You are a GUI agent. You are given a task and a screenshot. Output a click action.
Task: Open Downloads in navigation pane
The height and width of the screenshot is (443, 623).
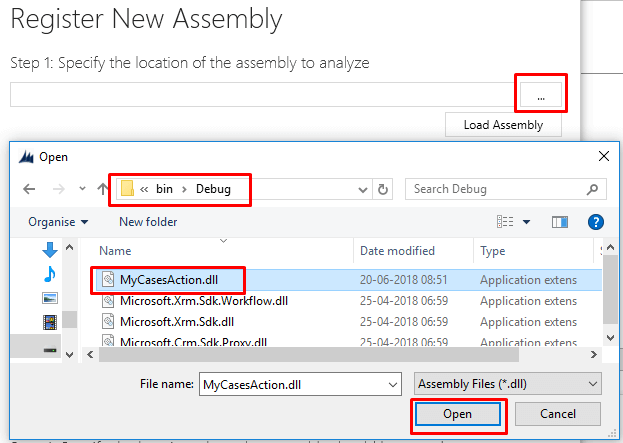(50, 250)
